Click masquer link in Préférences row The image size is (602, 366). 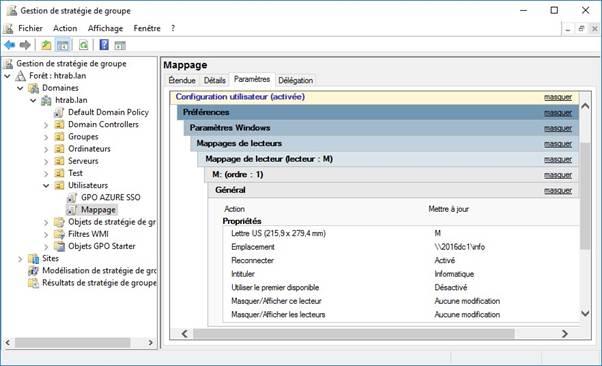pyautogui.click(x=558, y=113)
